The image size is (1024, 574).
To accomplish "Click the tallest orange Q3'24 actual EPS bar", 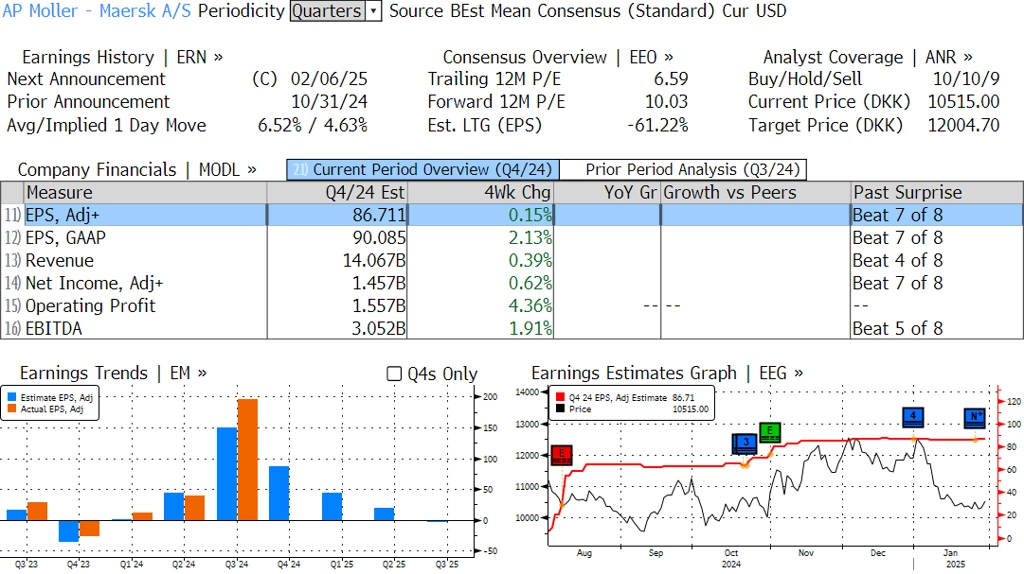I will [x=248, y=460].
